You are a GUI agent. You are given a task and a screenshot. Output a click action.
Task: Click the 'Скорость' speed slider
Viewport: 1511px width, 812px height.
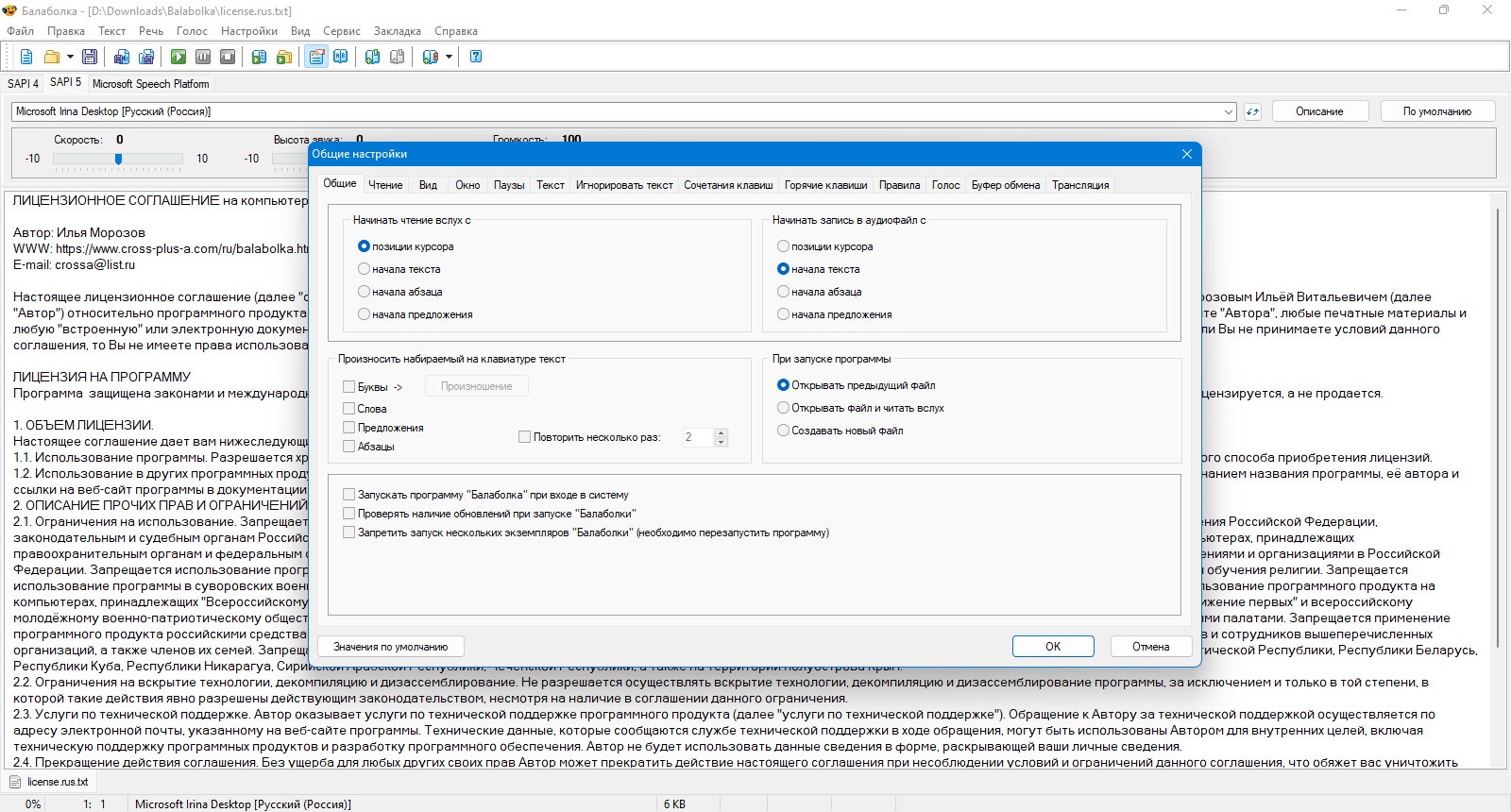click(118, 159)
